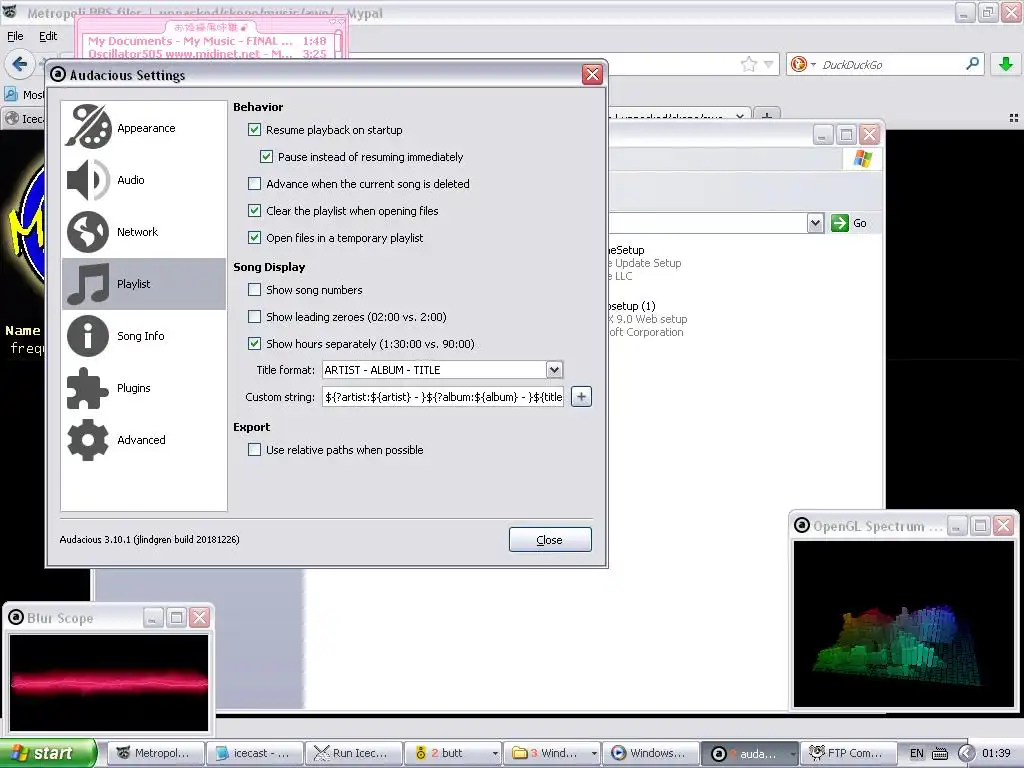Screen dimensions: 1024x768
Task: Toggle Open files in a temporary playlist
Action: (255, 238)
